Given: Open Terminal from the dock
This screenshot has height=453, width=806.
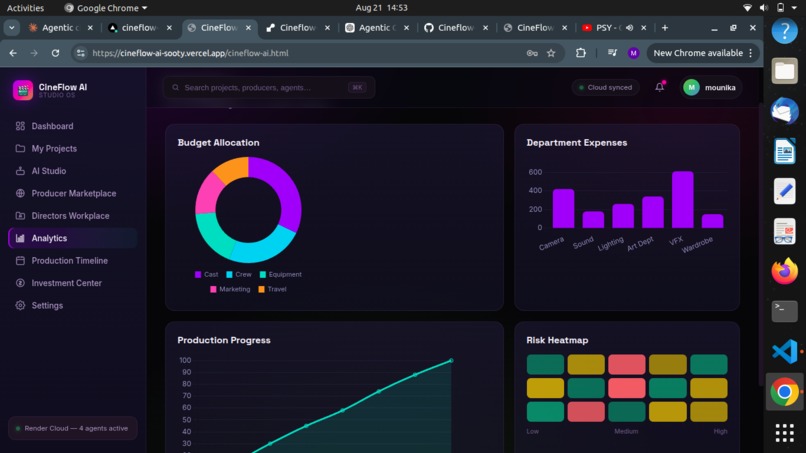Looking at the screenshot, I should (784, 312).
